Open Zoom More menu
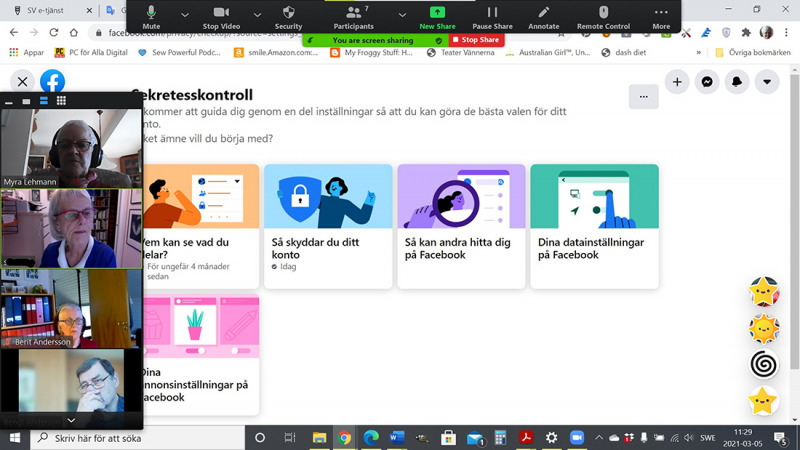 [x=661, y=17]
